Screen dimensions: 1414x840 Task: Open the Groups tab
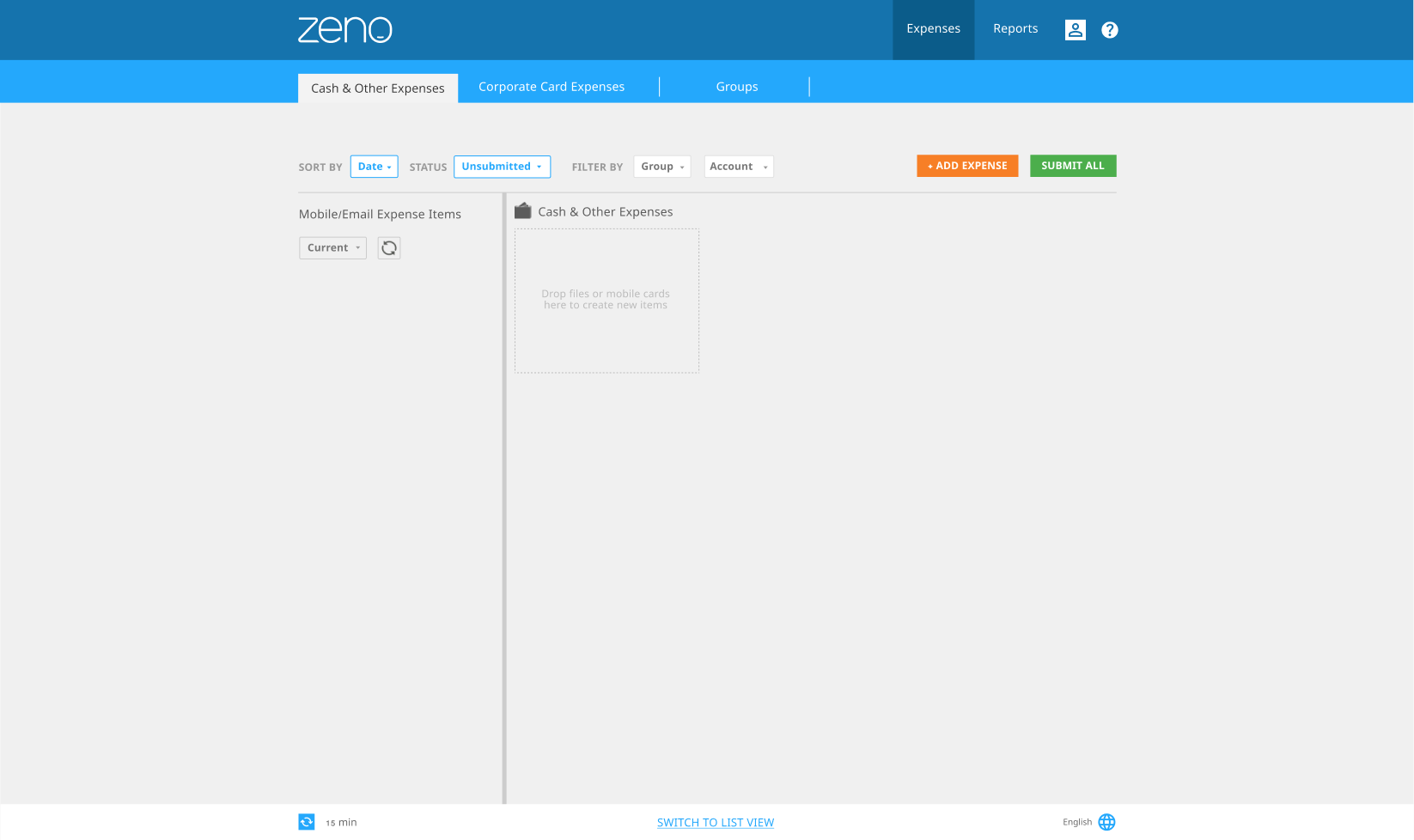coord(736,87)
